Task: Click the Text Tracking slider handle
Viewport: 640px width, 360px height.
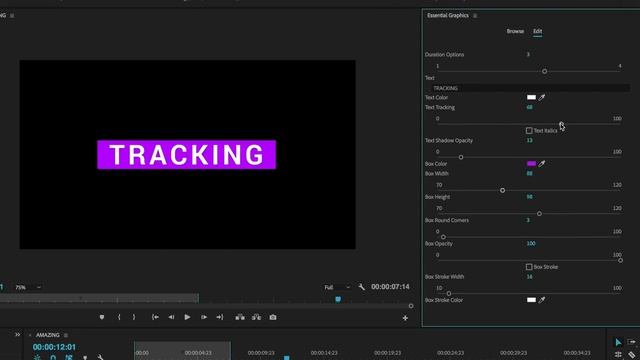Action: click(562, 124)
